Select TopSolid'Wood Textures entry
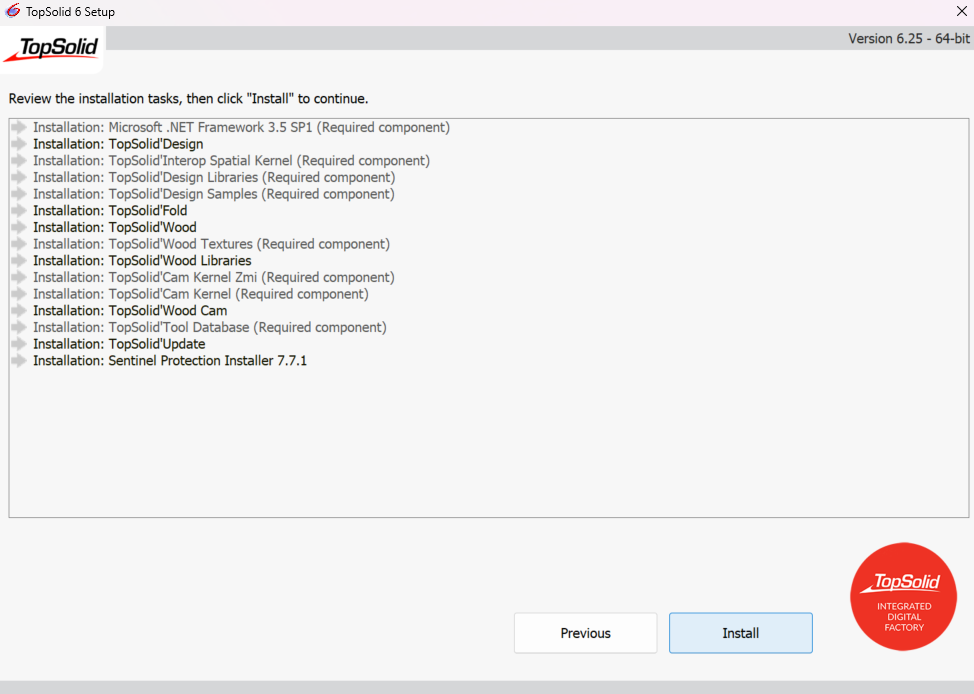This screenshot has width=974, height=694. [211, 244]
